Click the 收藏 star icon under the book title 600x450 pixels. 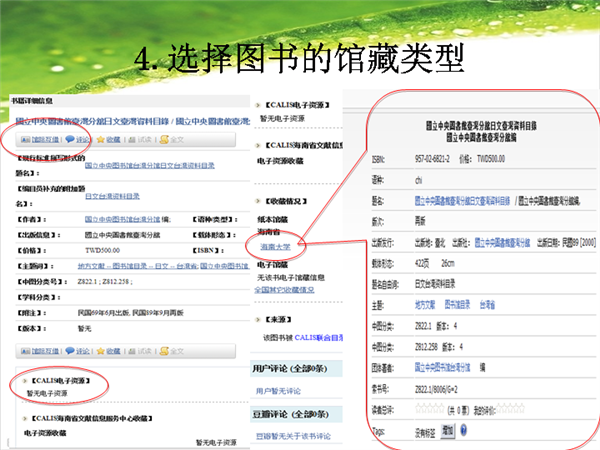101,140
